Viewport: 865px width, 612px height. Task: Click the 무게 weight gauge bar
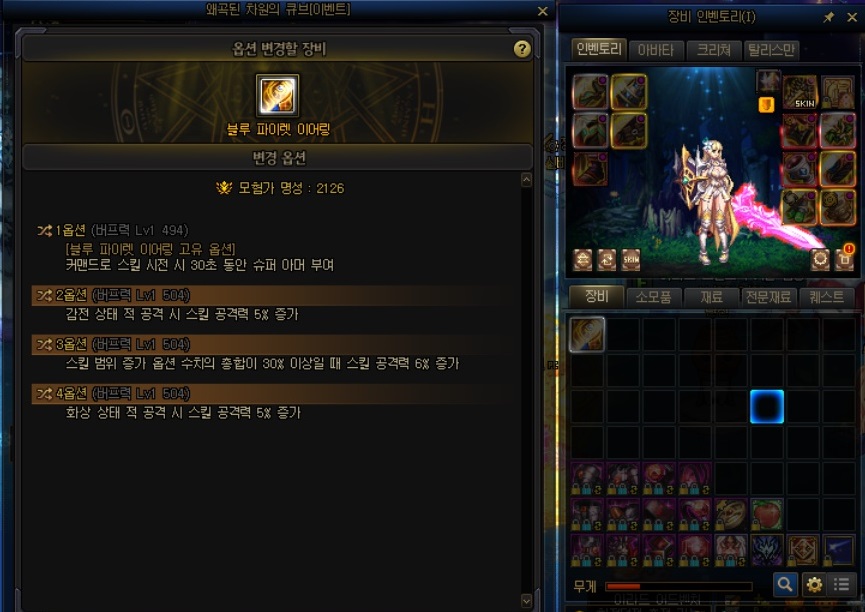click(x=679, y=587)
